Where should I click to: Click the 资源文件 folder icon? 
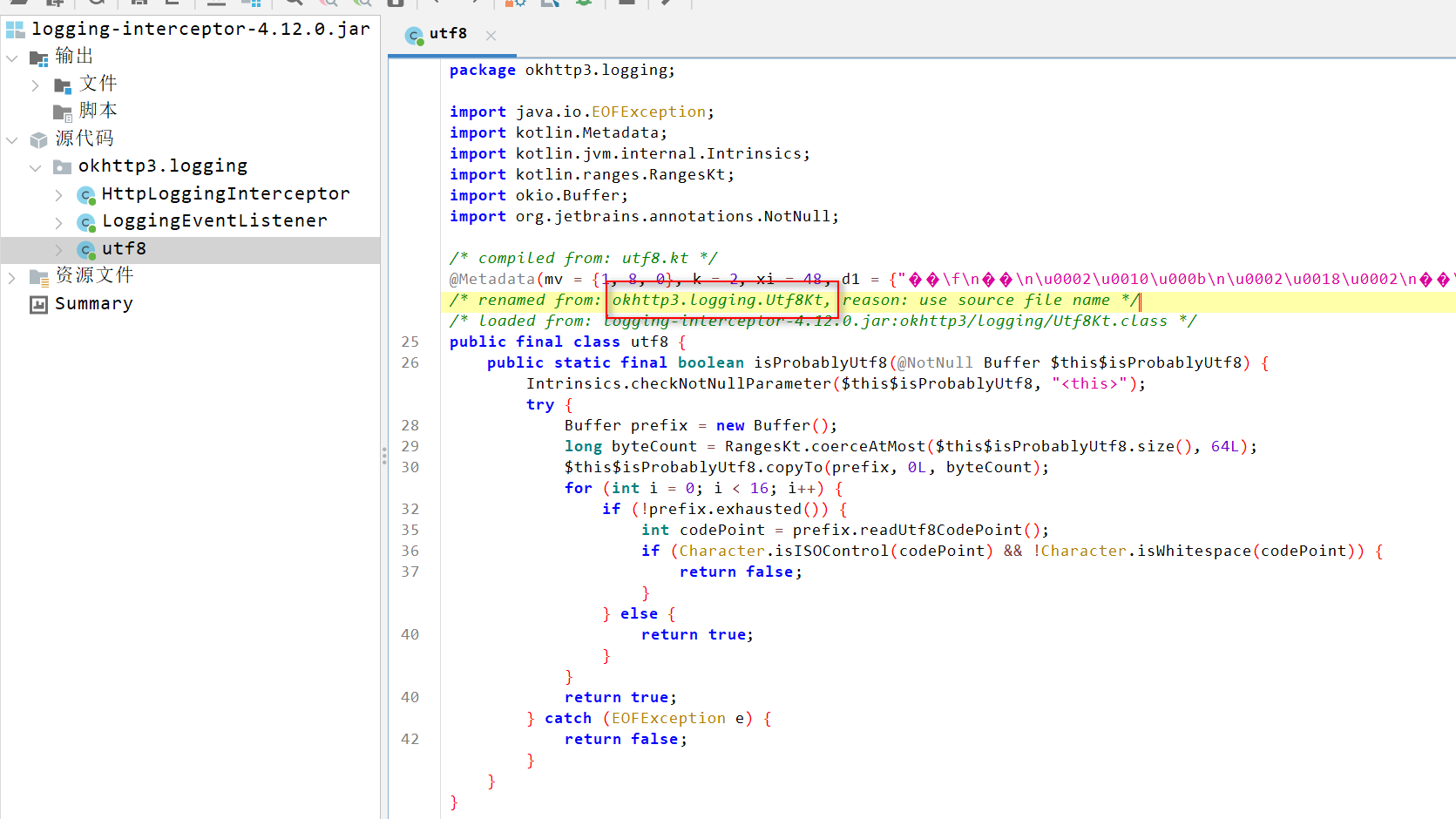point(39,277)
